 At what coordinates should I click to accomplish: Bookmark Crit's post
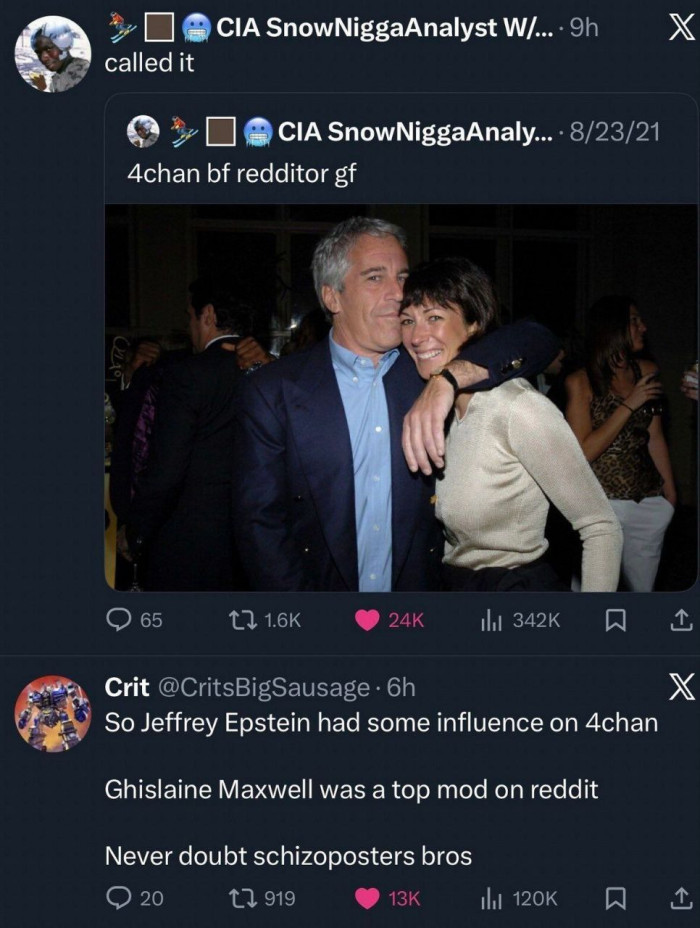pyautogui.click(x=617, y=898)
